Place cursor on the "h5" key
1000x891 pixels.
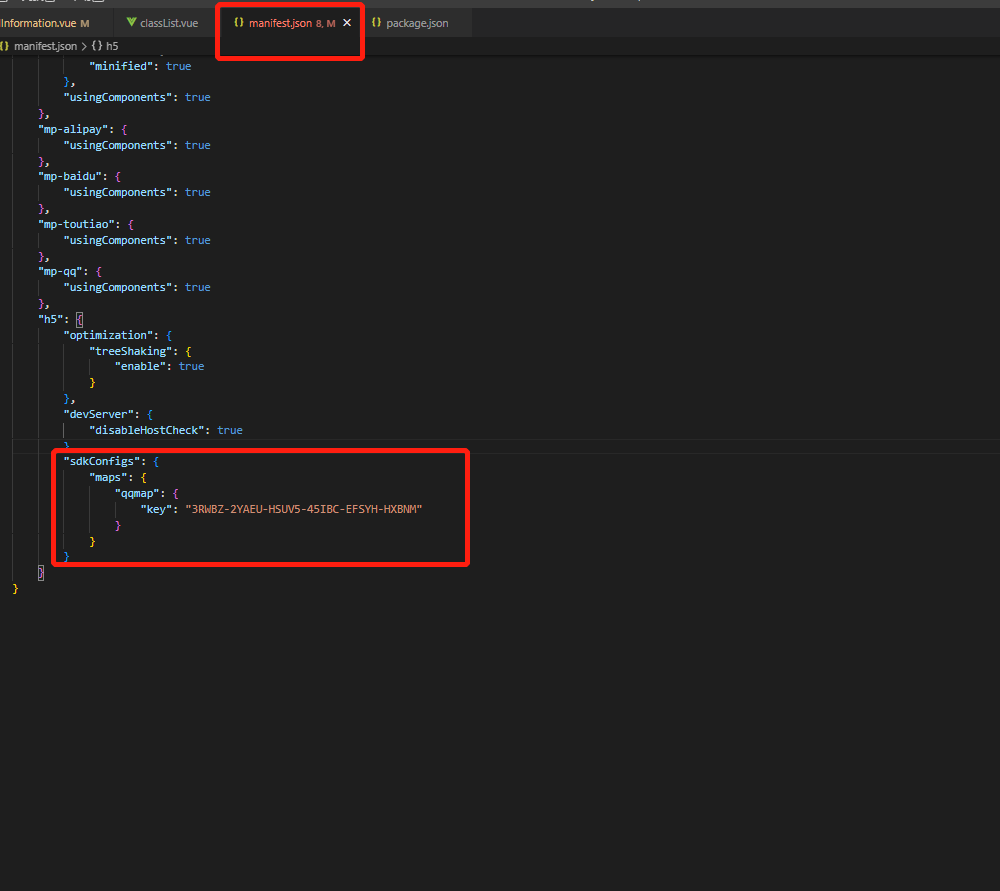(x=51, y=320)
